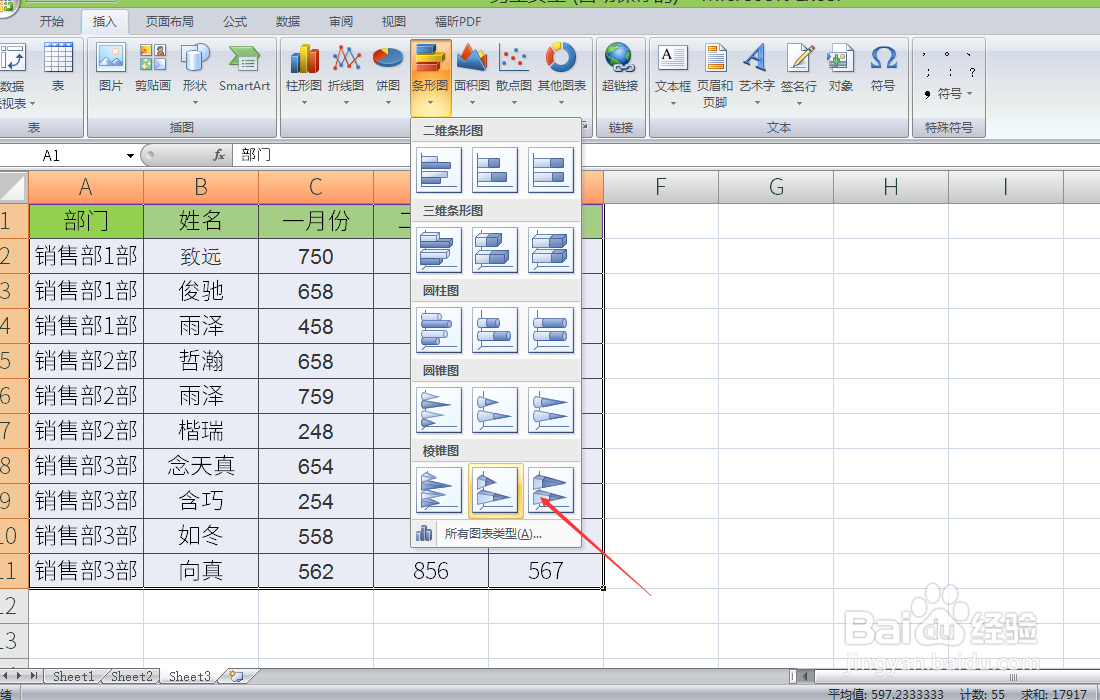
Task: Expand the Name Box dropdown arrow
Action: tap(130, 156)
